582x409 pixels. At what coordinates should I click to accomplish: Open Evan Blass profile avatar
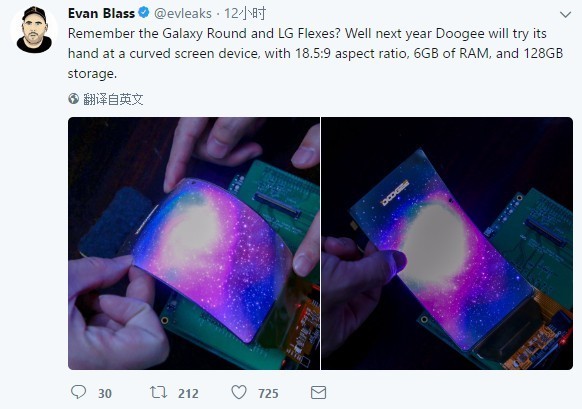point(34,29)
